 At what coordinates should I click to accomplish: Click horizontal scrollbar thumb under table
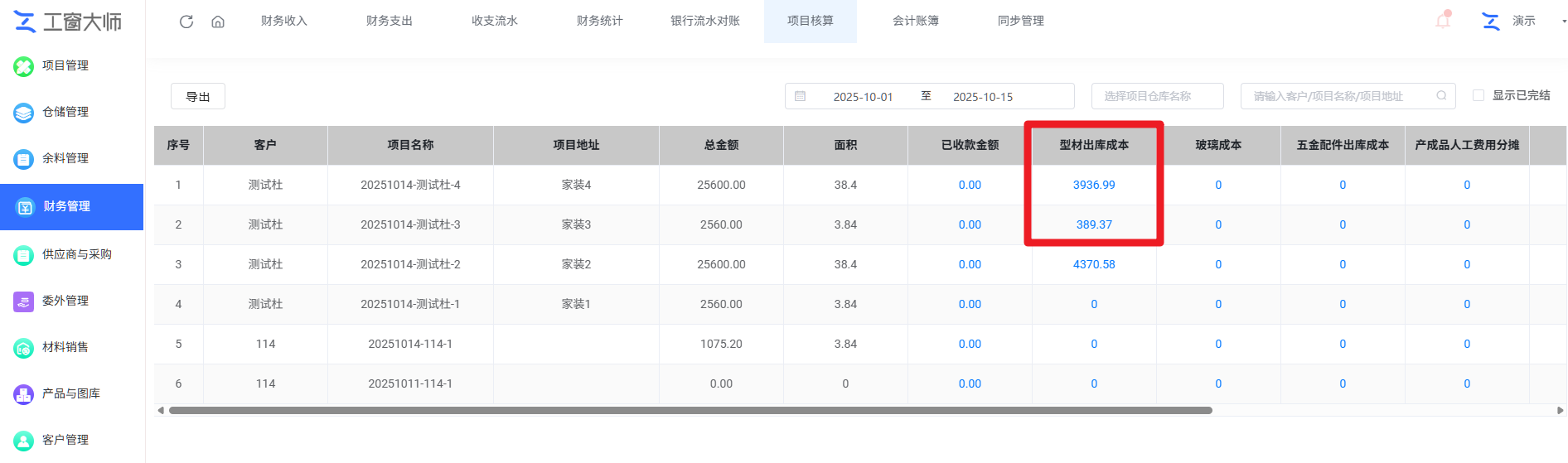tap(690, 410)
